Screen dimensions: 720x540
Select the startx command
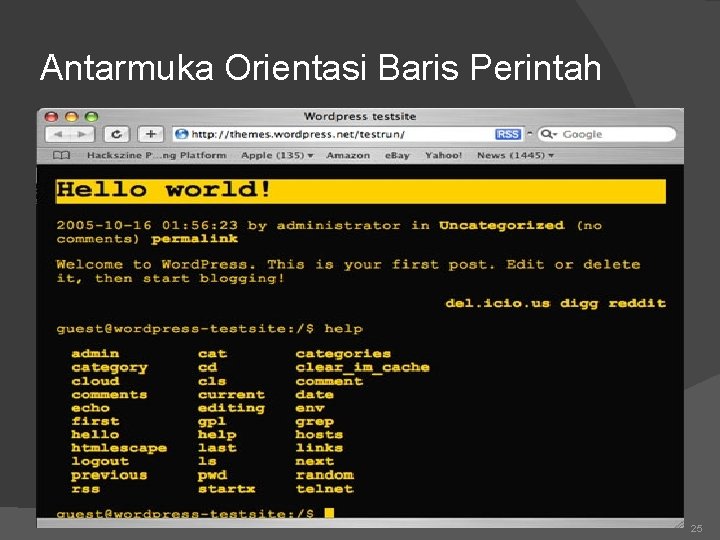point(226,489)
